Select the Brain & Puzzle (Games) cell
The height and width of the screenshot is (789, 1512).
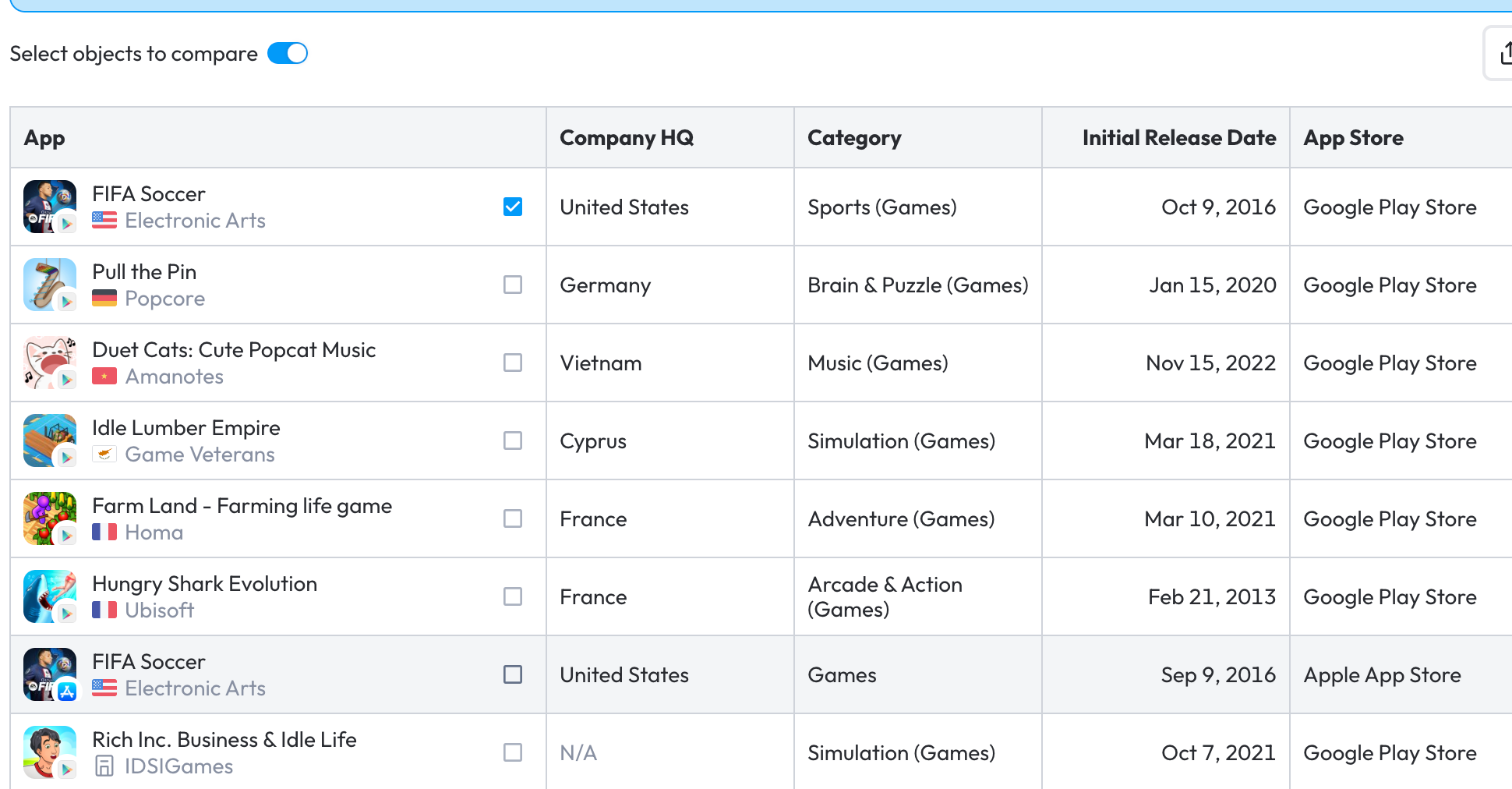pos(918,285)
